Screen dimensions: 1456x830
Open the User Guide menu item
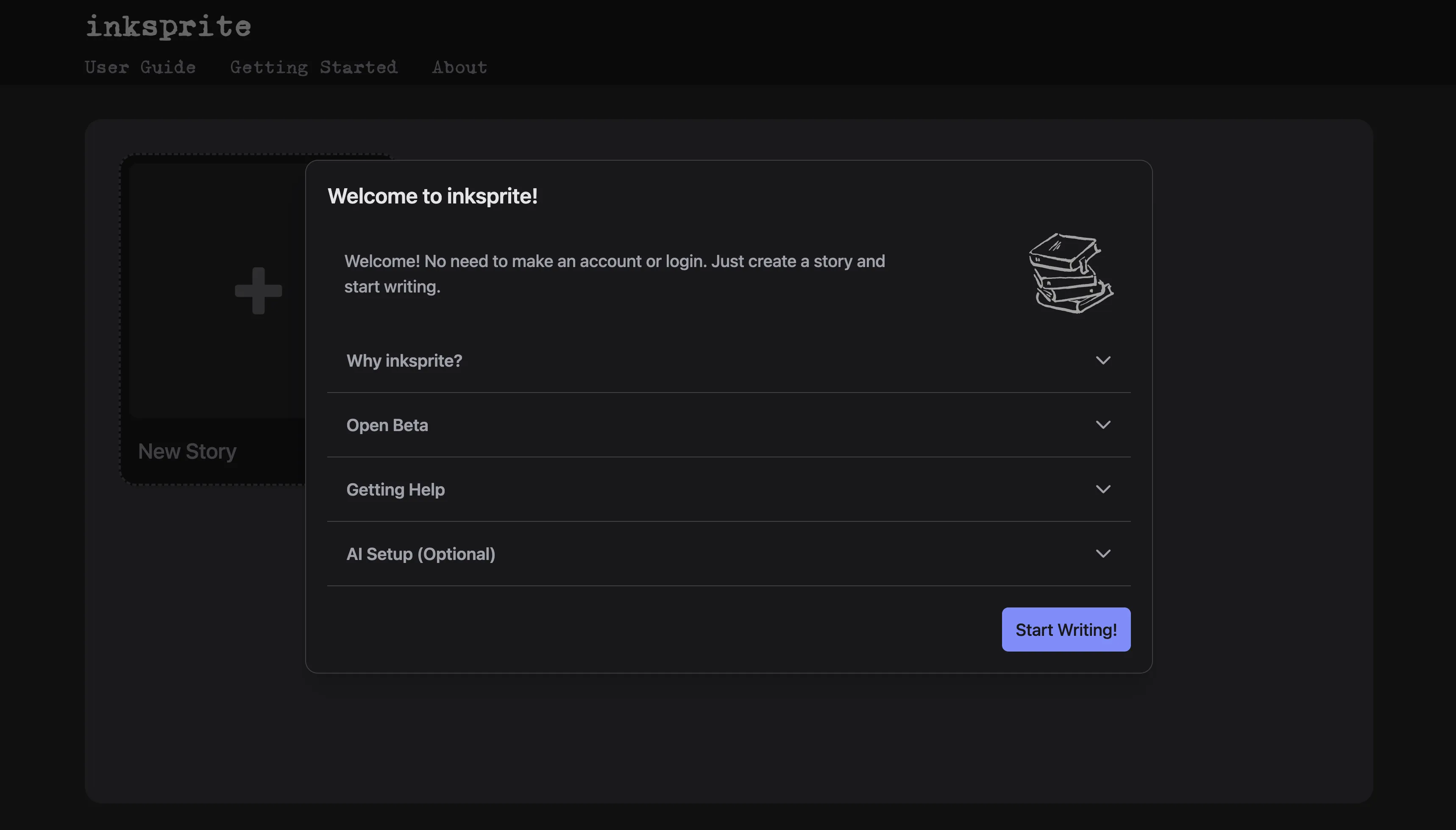click(x=140, y=67)
